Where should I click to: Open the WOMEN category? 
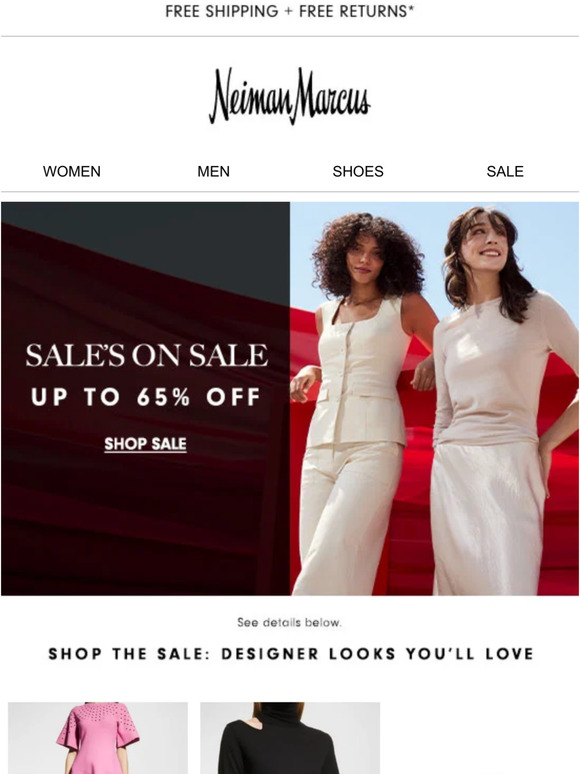(x=72, y=171)
